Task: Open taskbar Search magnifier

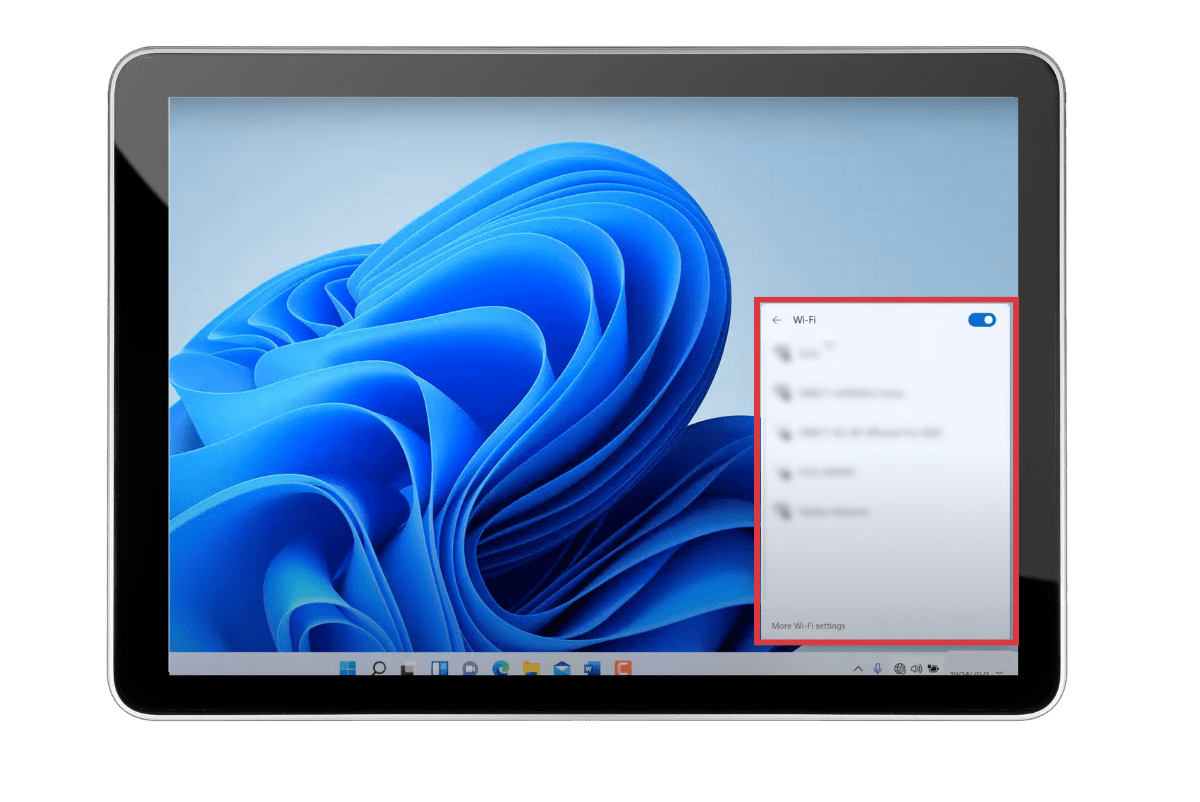Action: coord(379,668)
